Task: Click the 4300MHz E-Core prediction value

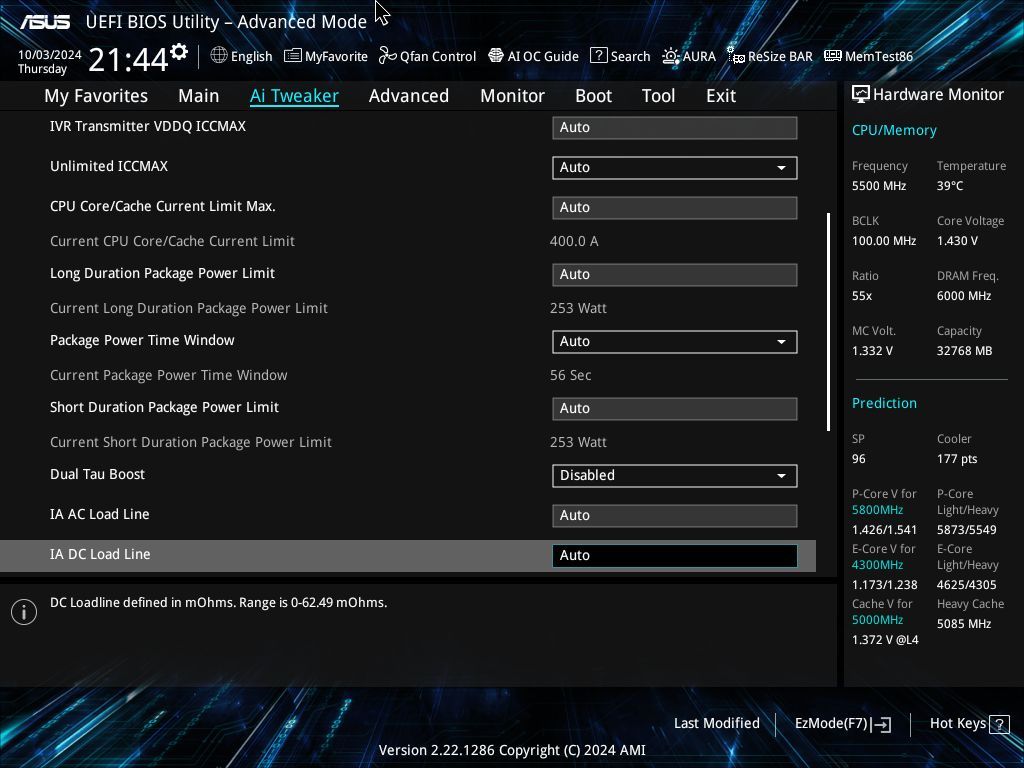Action: click(x=877, y=565)
